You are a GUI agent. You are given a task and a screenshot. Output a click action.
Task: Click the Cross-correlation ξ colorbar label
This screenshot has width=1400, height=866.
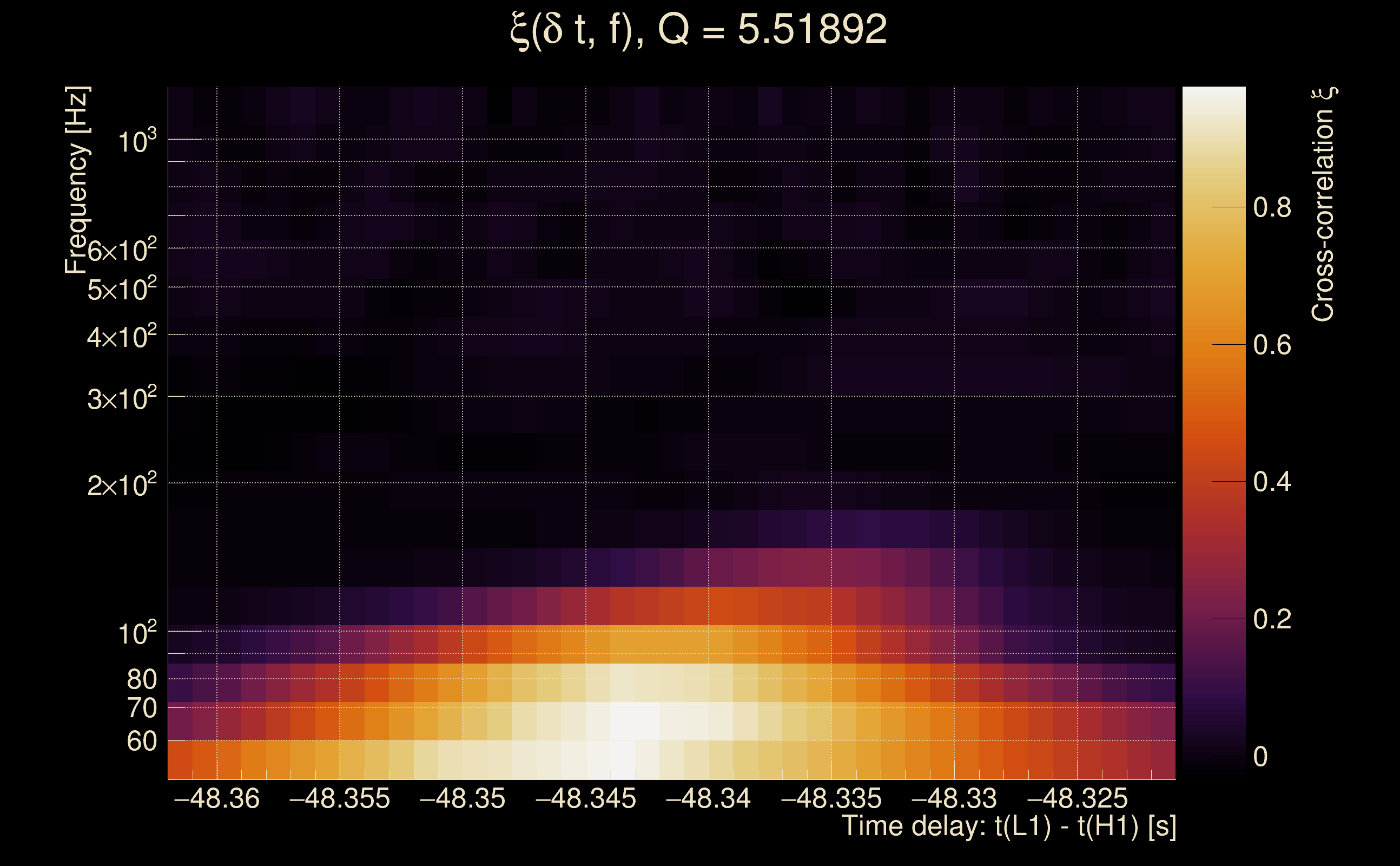coord(1323,205)
